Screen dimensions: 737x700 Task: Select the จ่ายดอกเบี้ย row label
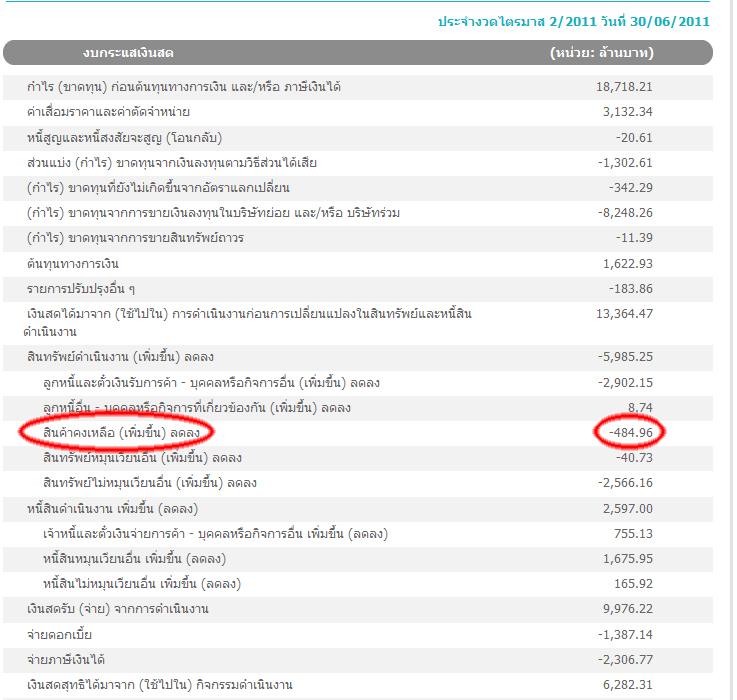click(x=59, y=635)
